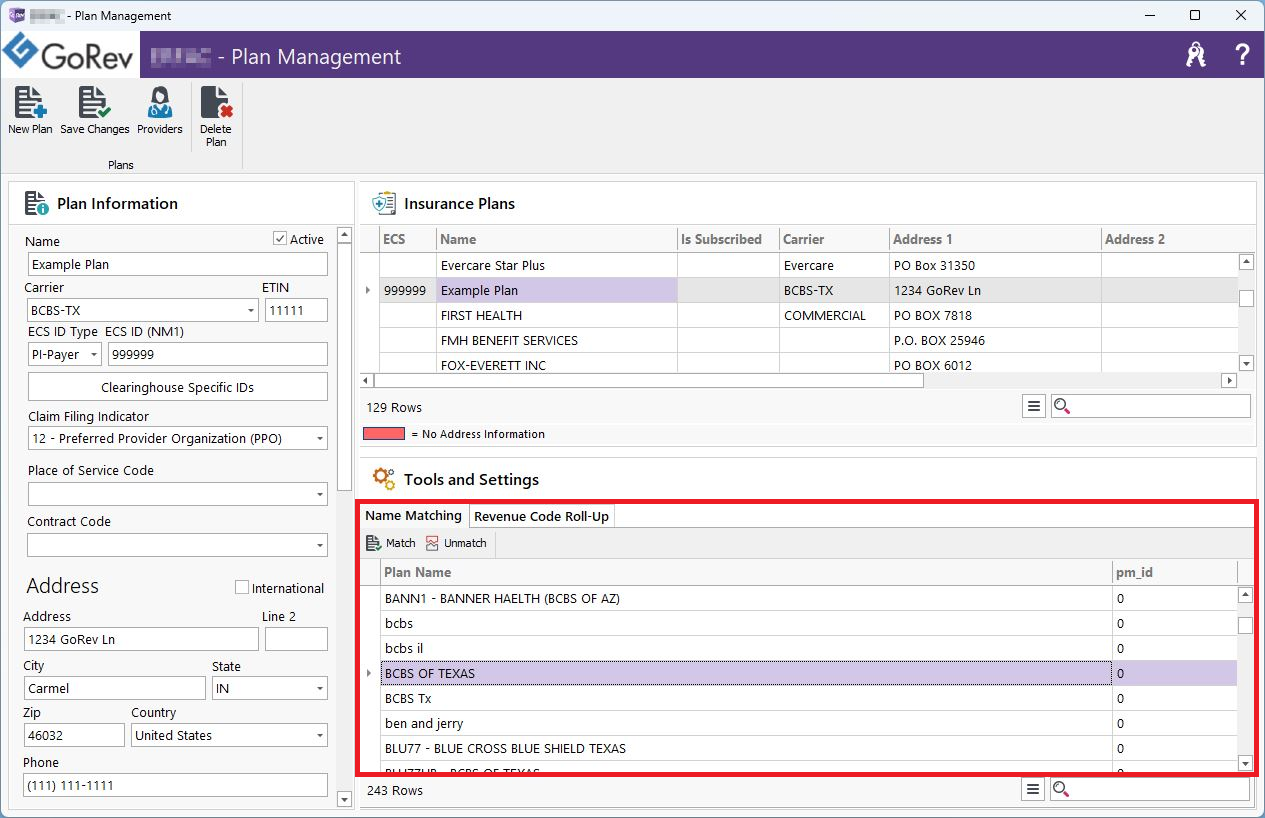This screenshot has width=1265, height=818.
Task: Sort by Plan Name column header
Action: [746, 572]
